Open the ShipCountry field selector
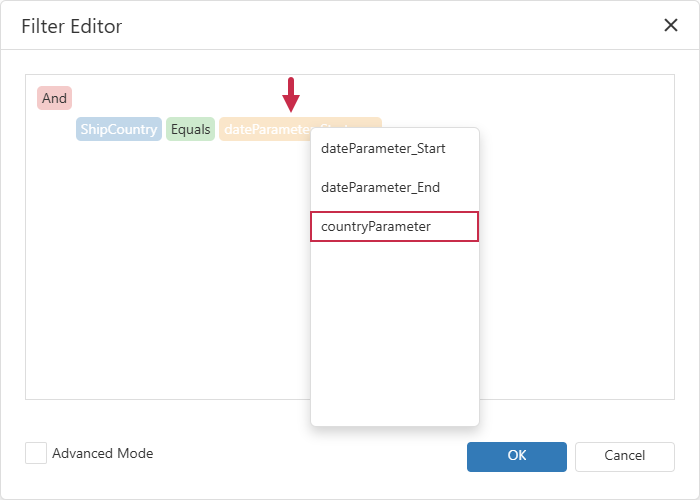 [119, 129]
